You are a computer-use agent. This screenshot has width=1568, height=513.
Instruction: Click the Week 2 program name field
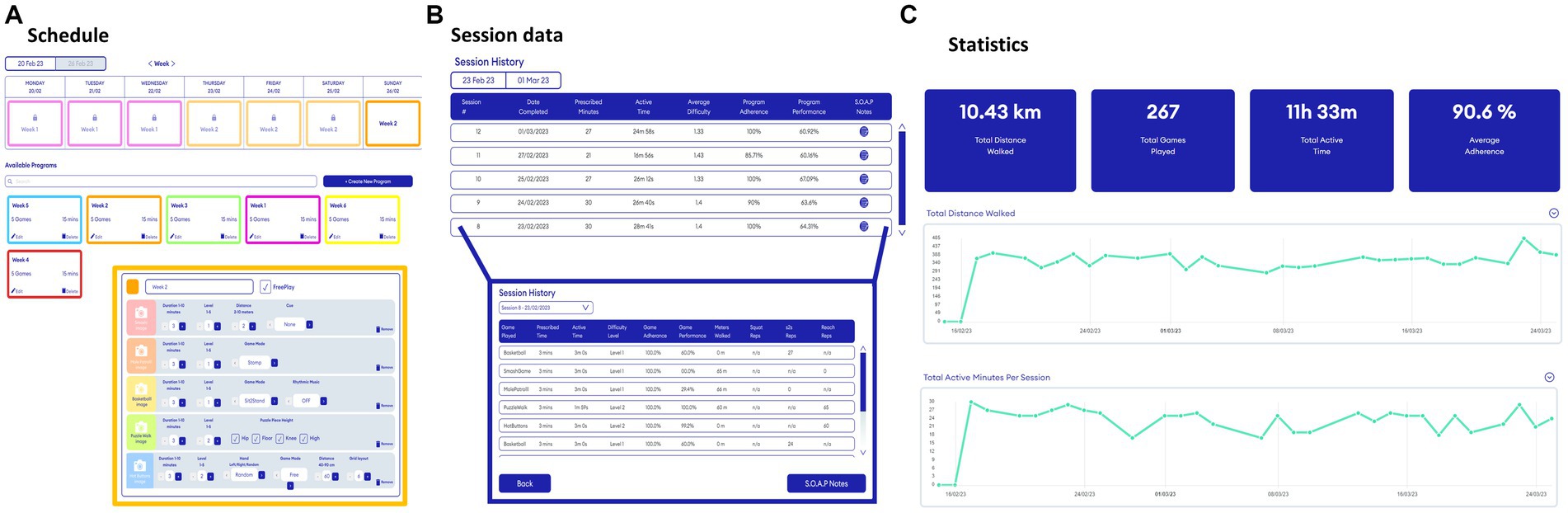coord(200,287)
